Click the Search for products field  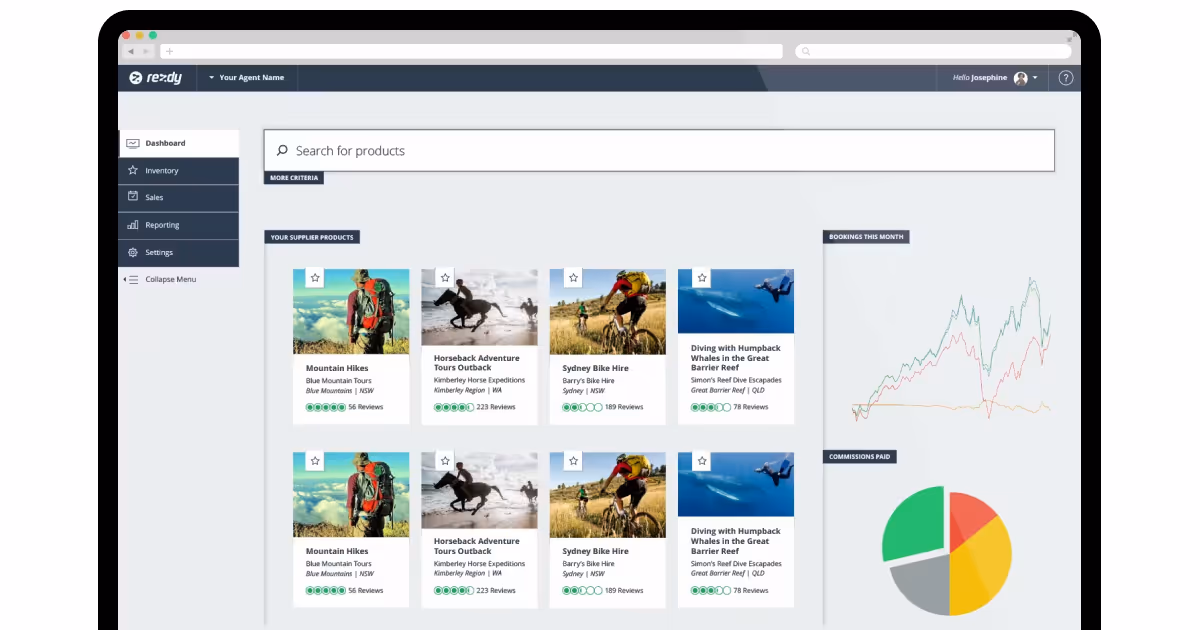click(659, 151)
